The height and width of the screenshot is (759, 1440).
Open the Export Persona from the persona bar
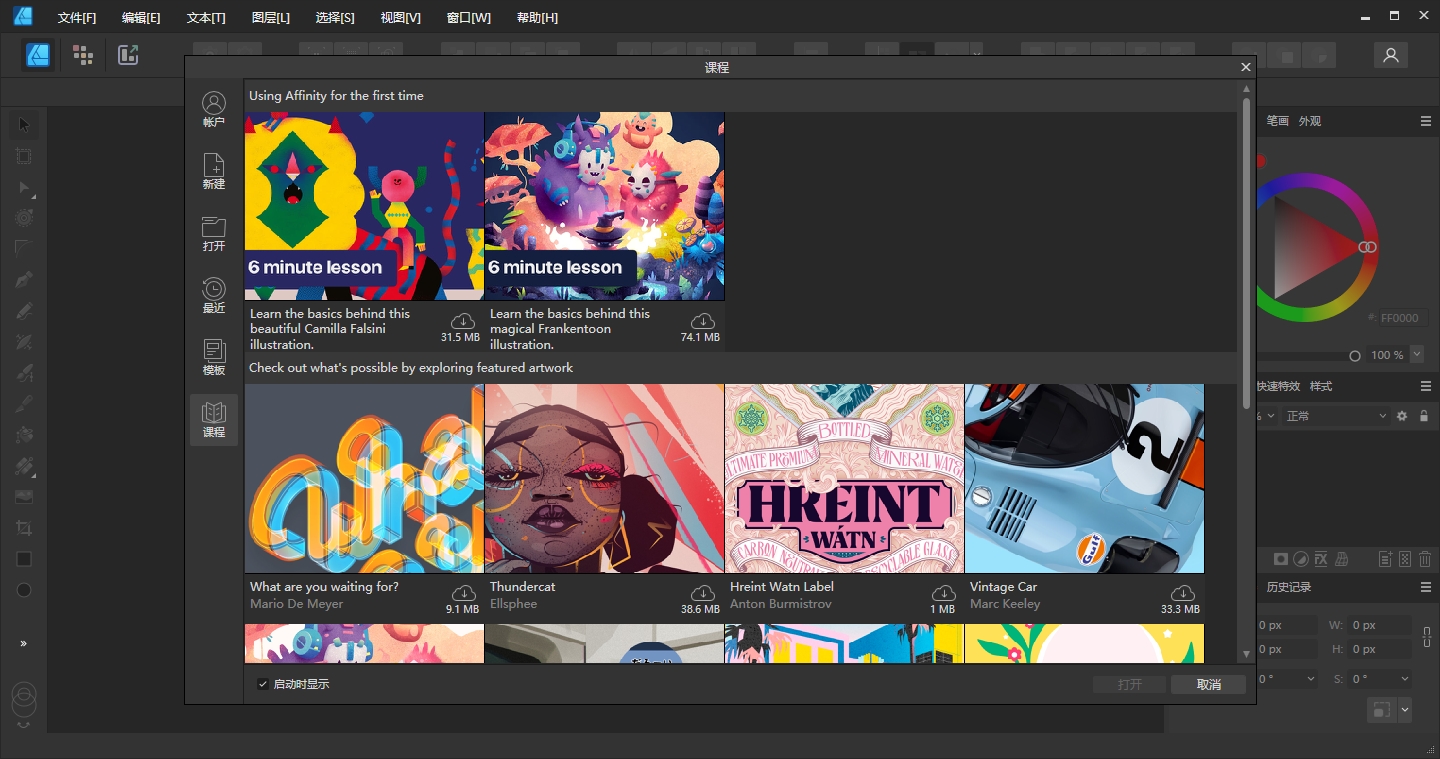tap(128, 55)
